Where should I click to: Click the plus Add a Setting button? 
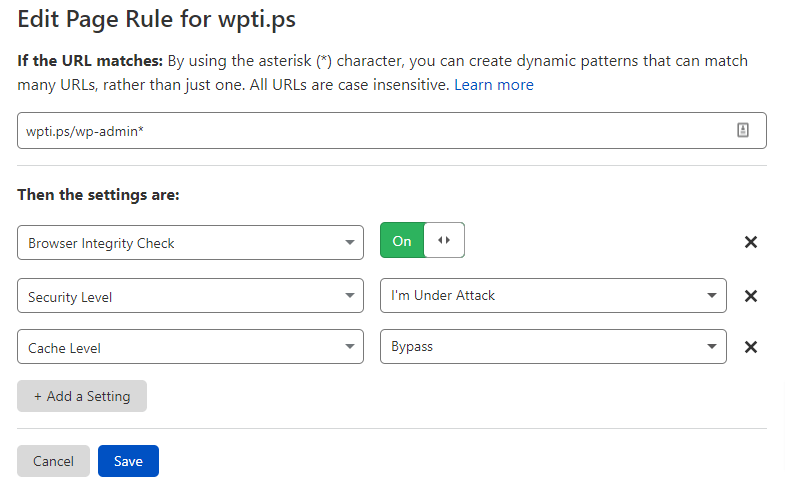click(x=82, y=396)
